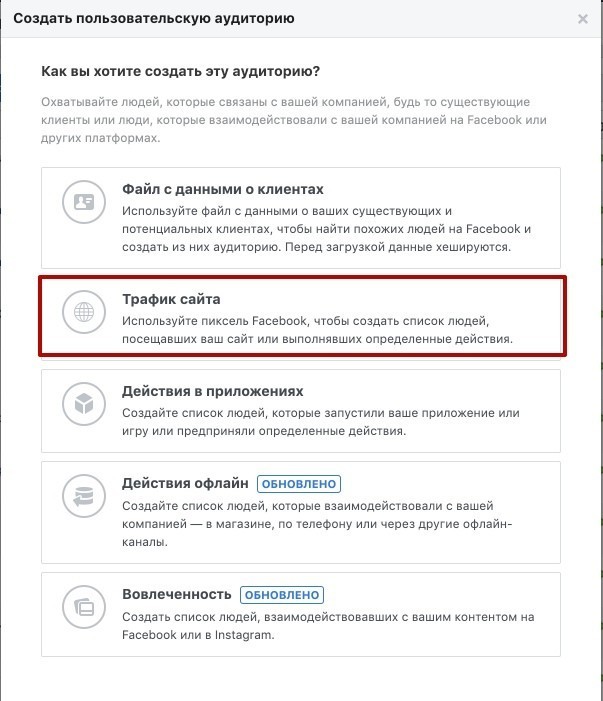Screen dimensions: 603x701
Task: Click the customer file contact-card icon
Action: coord(84,202)
